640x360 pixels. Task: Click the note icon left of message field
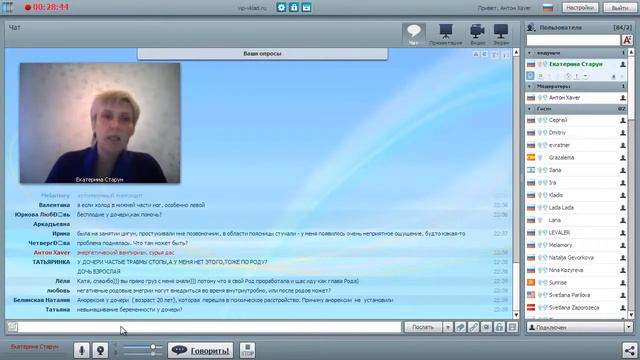pyautogui.click(x=12, y=327)
